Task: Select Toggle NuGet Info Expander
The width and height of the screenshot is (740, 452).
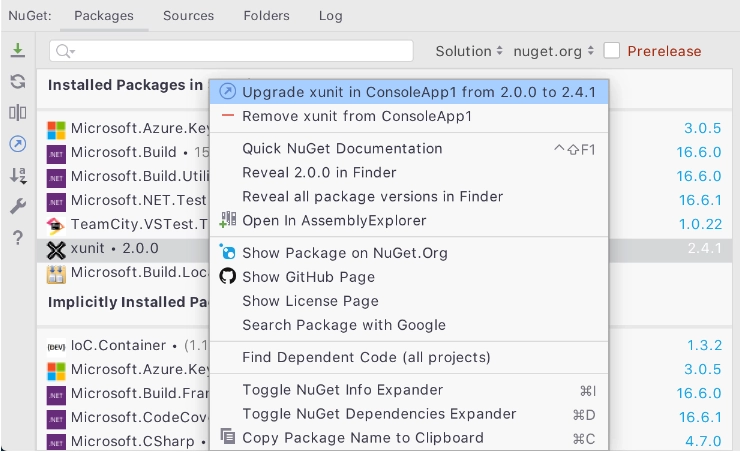Action: point(409,390)
